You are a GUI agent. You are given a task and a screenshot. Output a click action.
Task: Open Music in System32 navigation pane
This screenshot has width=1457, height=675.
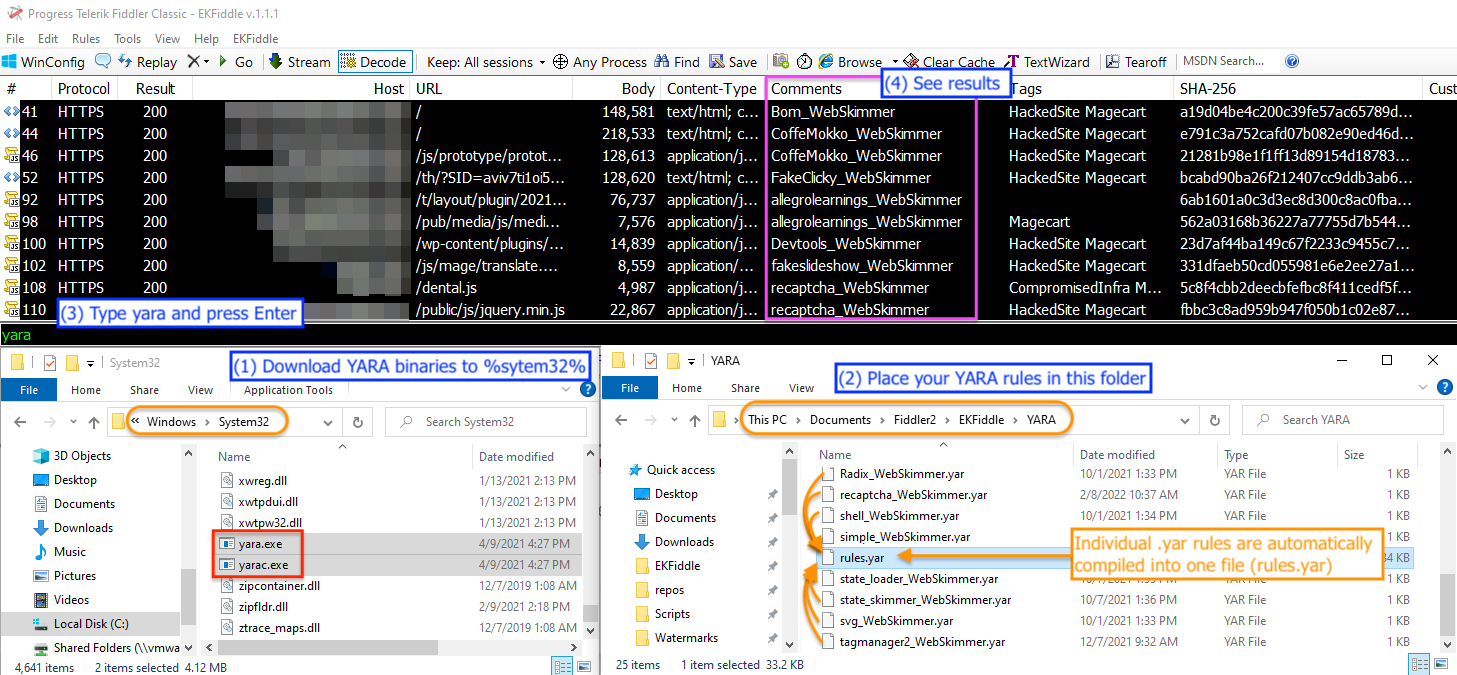[69, 552]
